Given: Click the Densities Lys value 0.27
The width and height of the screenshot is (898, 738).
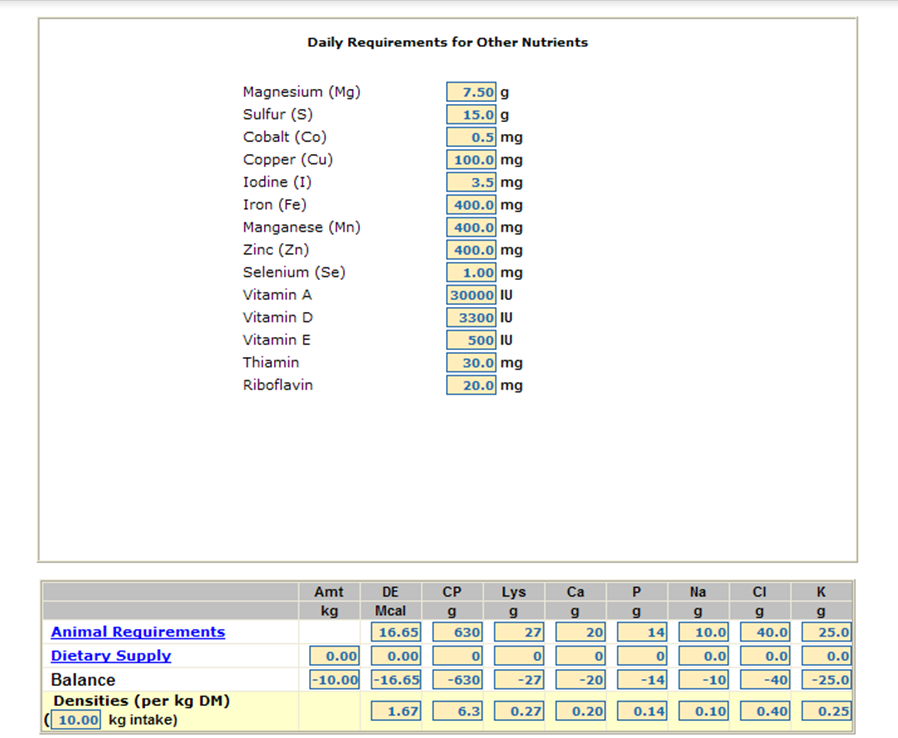Looking at the screenshot, I should point(518,711).
